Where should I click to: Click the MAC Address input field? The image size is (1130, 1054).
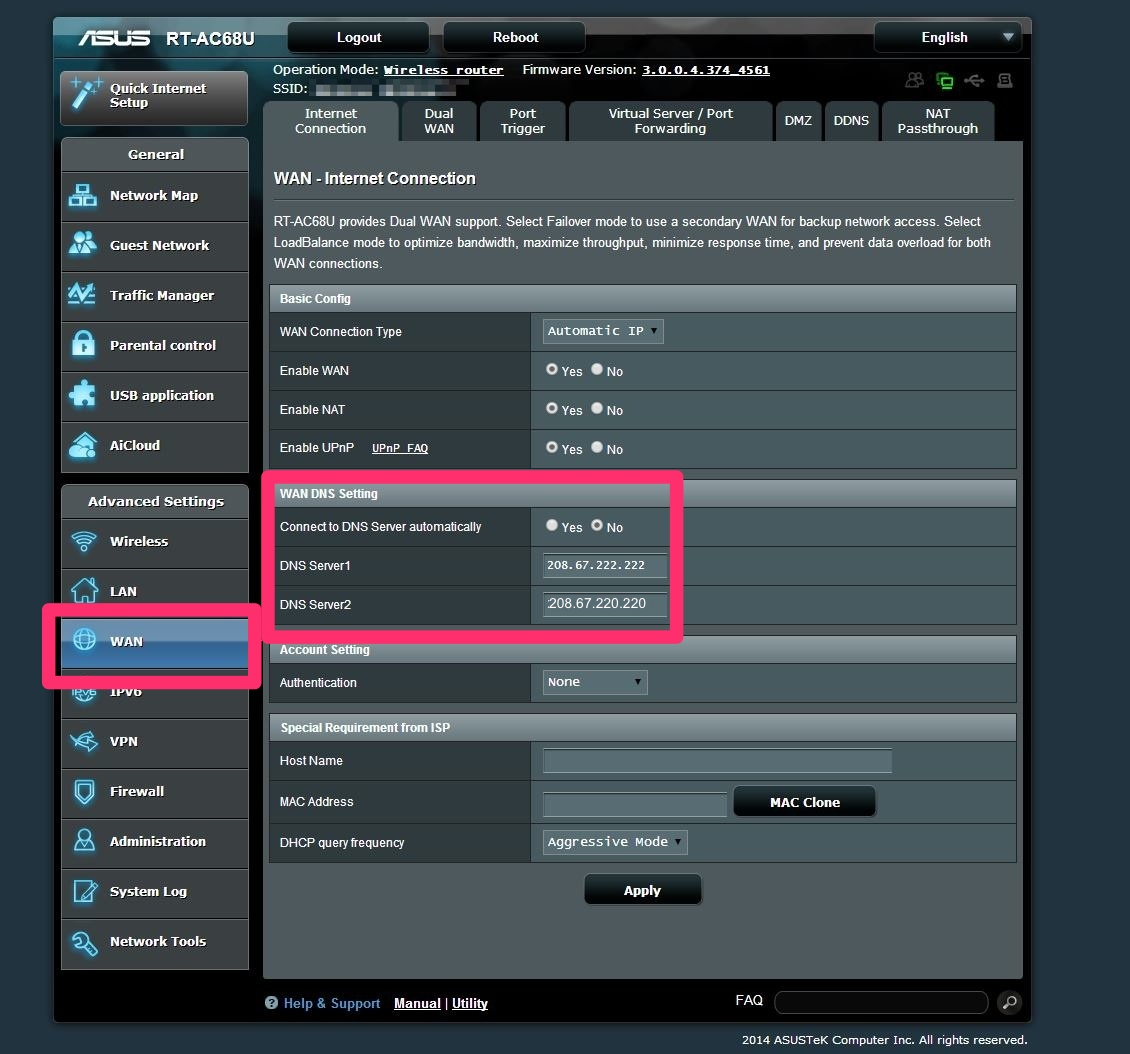tap(635, 803)
